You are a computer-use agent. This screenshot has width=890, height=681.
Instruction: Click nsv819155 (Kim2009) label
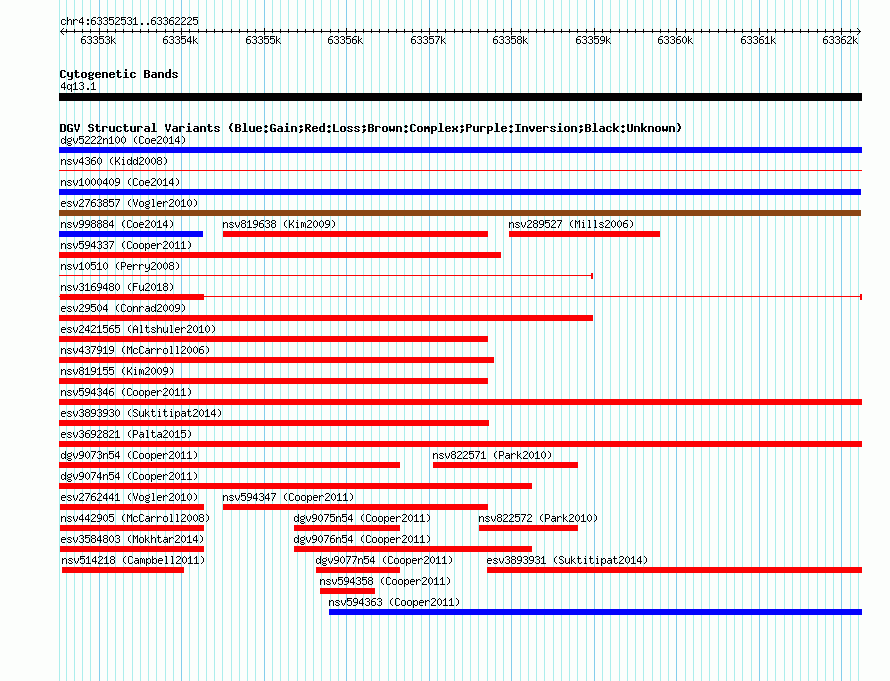(x=117, y=371)
